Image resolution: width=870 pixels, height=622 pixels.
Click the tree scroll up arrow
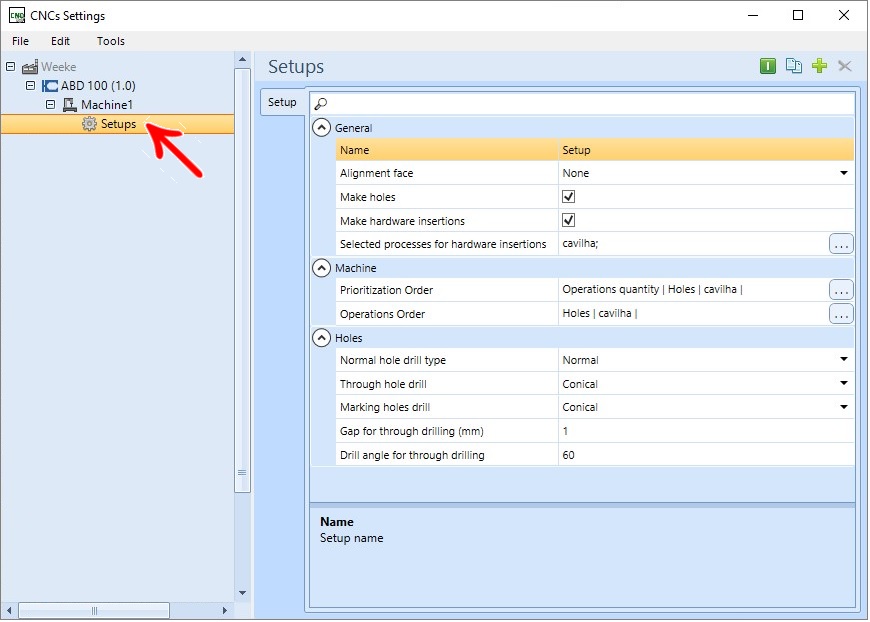click(x=242, y=59)
